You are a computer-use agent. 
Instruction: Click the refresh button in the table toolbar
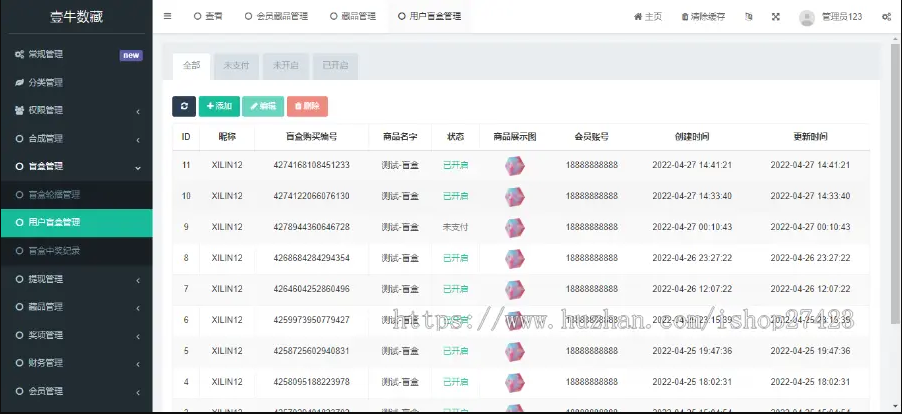point(184,106)
